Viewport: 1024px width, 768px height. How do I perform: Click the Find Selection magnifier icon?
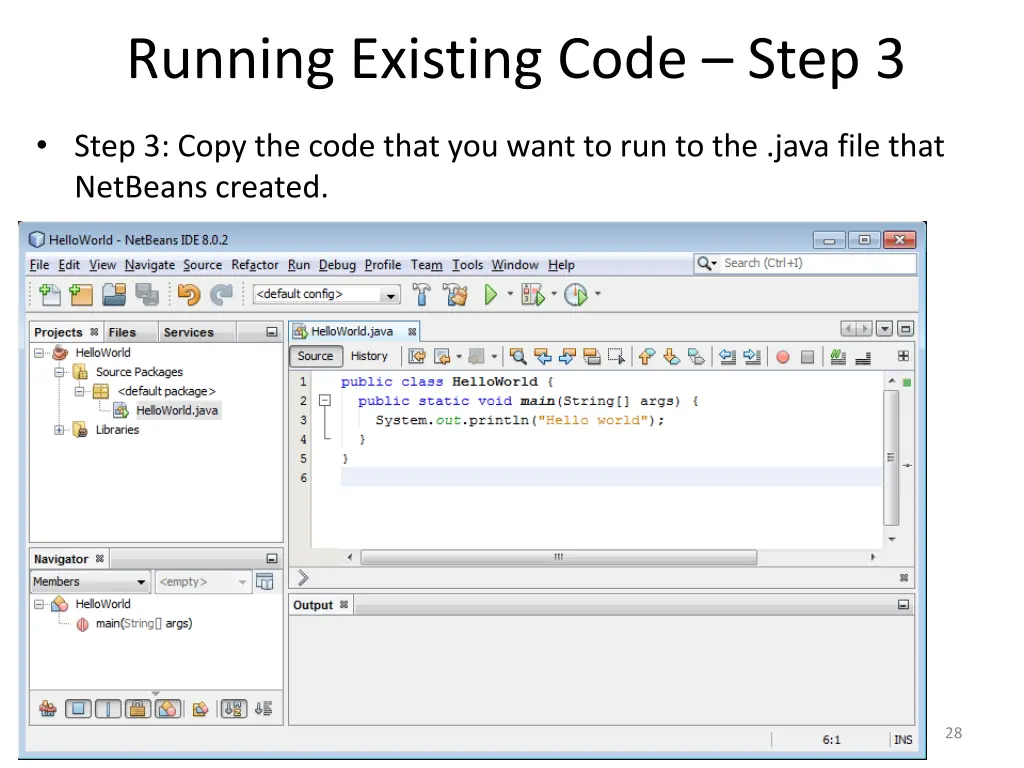[518, 357]
